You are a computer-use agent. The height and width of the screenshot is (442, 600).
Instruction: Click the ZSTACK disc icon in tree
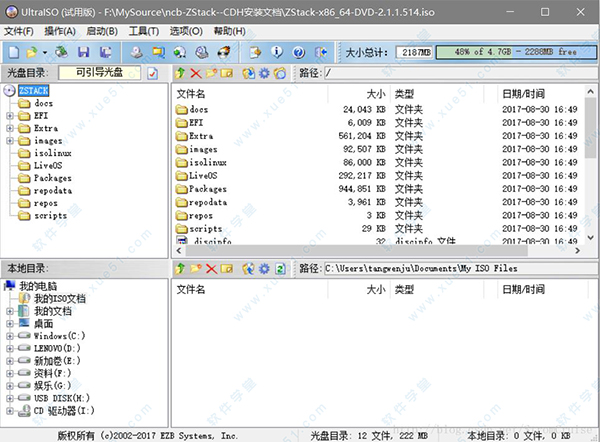[x=11, y=90]
